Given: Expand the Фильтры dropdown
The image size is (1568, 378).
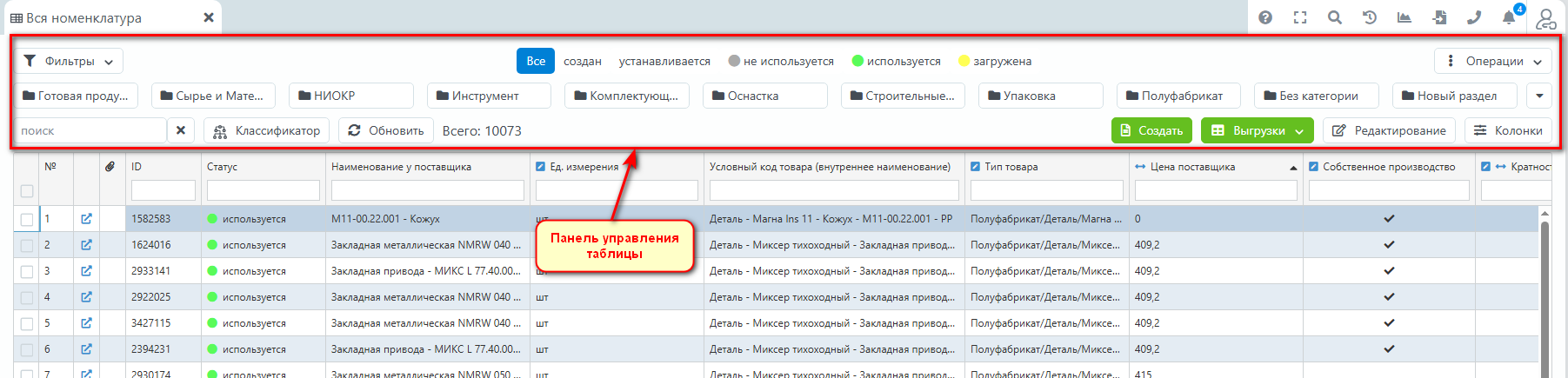Looking at the screenshot, I should 70,61.
